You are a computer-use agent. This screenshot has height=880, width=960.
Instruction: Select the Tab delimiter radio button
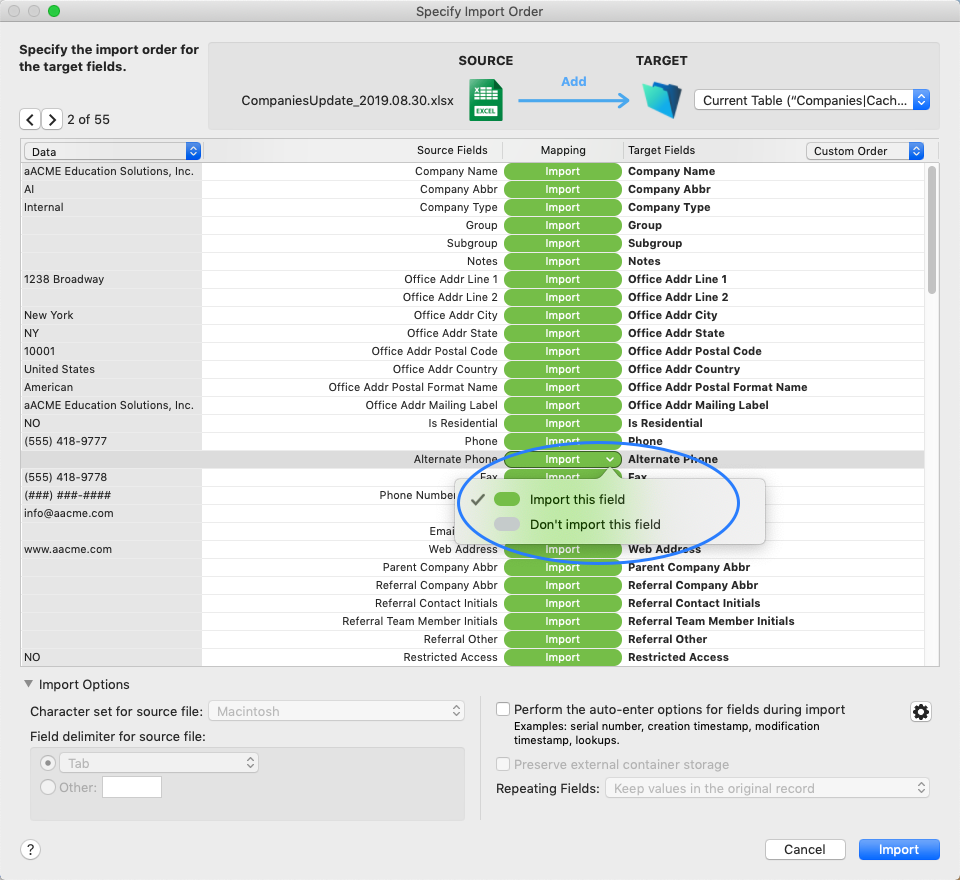[48, 763]
